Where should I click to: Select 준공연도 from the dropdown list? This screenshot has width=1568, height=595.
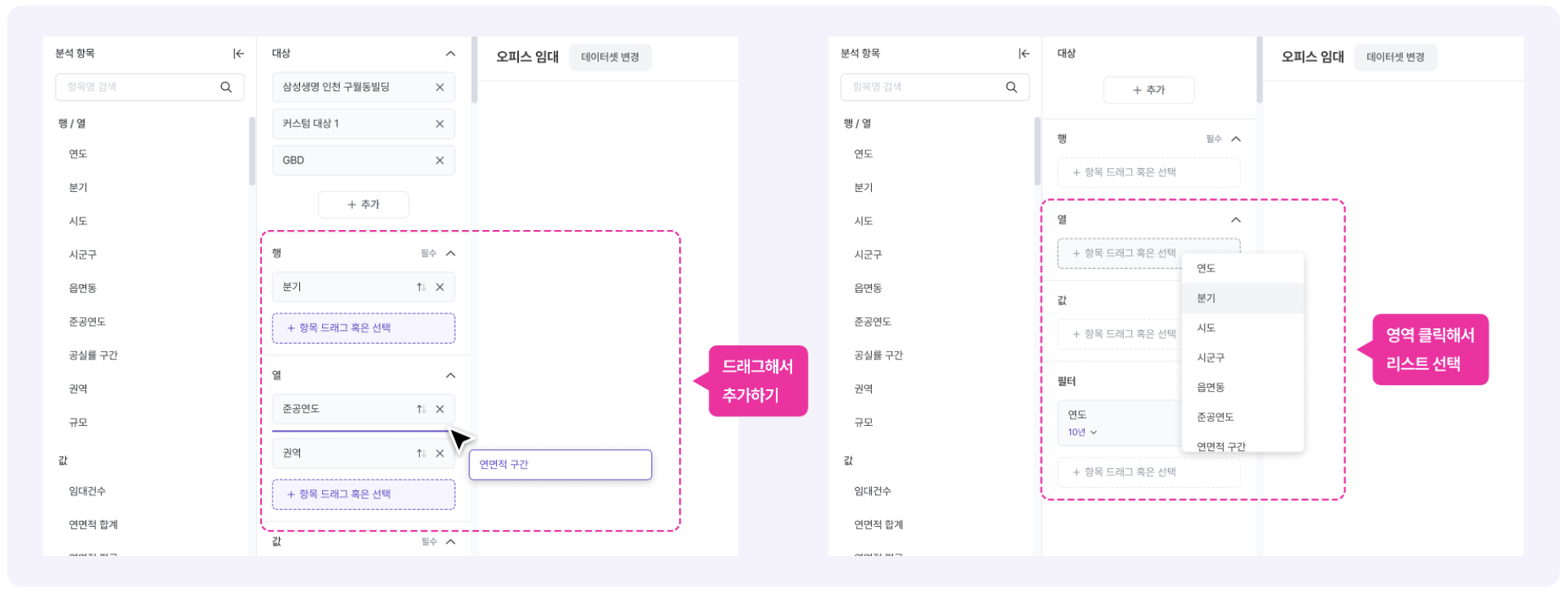[x=1215, y=417]
